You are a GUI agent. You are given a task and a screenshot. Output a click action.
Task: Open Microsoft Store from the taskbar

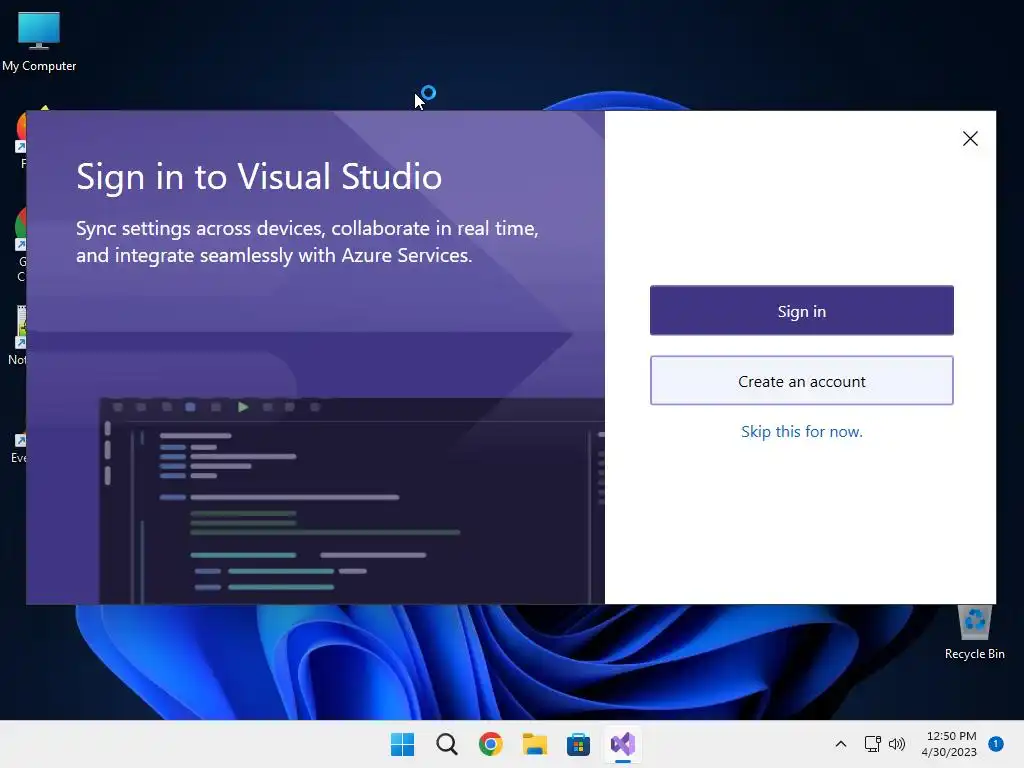point(578,744)
